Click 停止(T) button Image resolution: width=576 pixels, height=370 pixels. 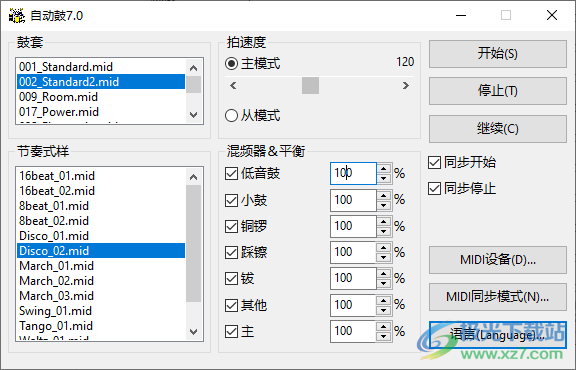tap(498, 91)
